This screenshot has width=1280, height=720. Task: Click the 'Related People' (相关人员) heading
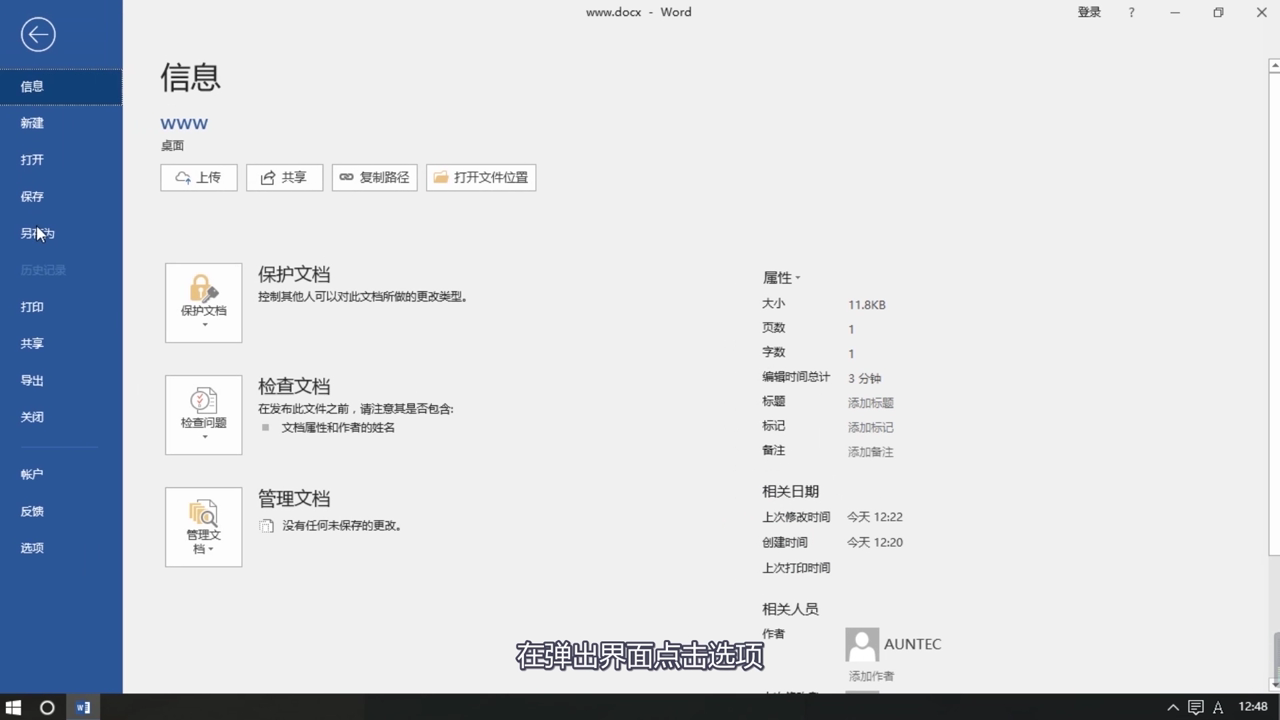point(790,608)
